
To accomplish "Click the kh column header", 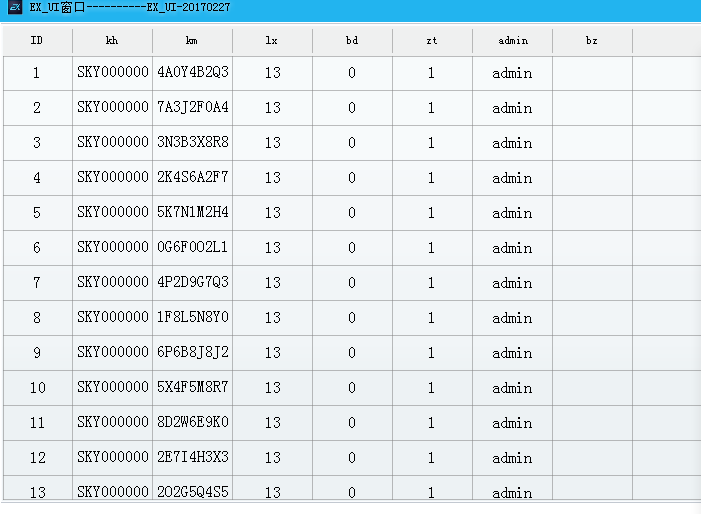I will point(112,41).
